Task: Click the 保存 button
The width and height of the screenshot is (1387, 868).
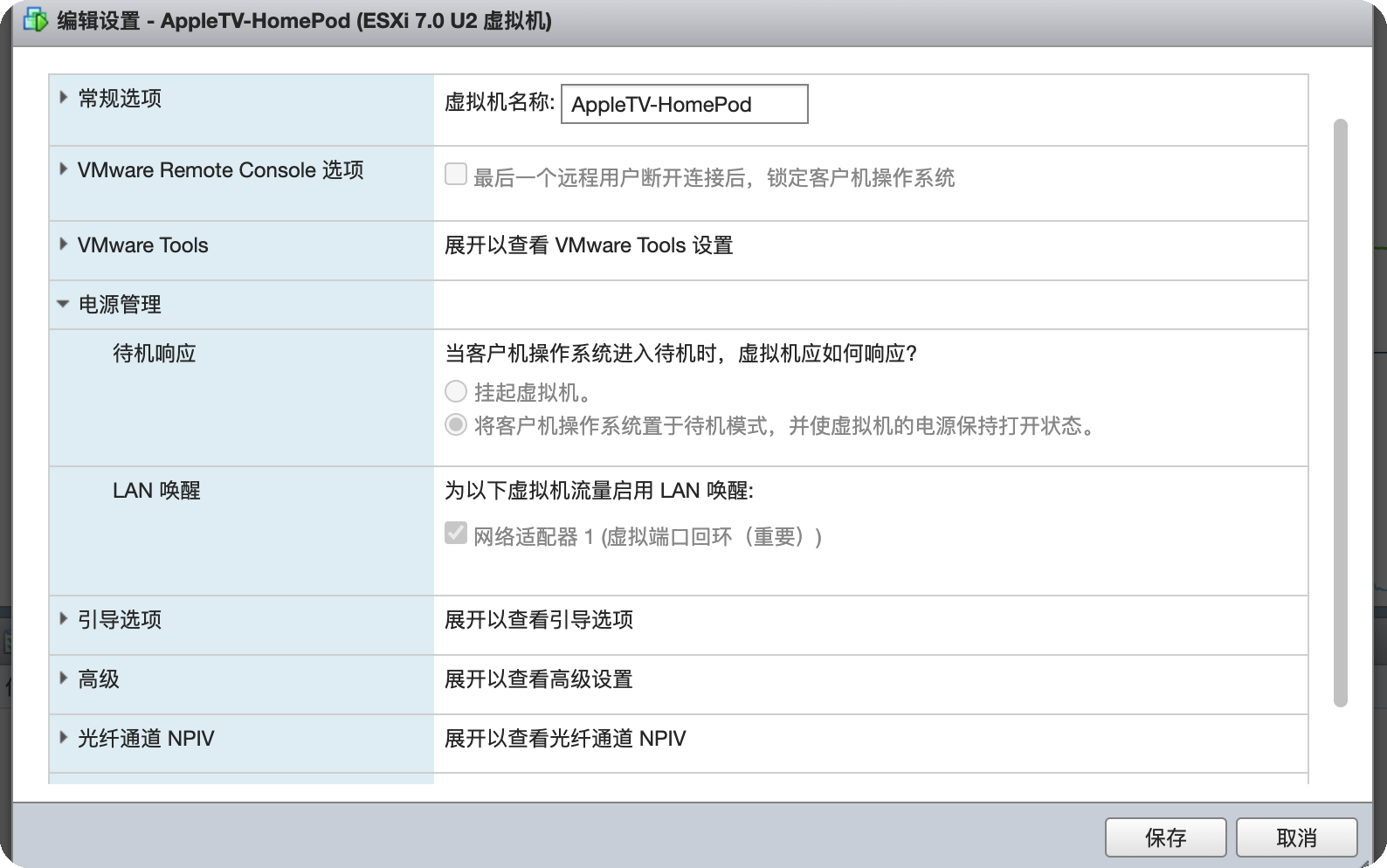Action: click(x=1165, y=837)
